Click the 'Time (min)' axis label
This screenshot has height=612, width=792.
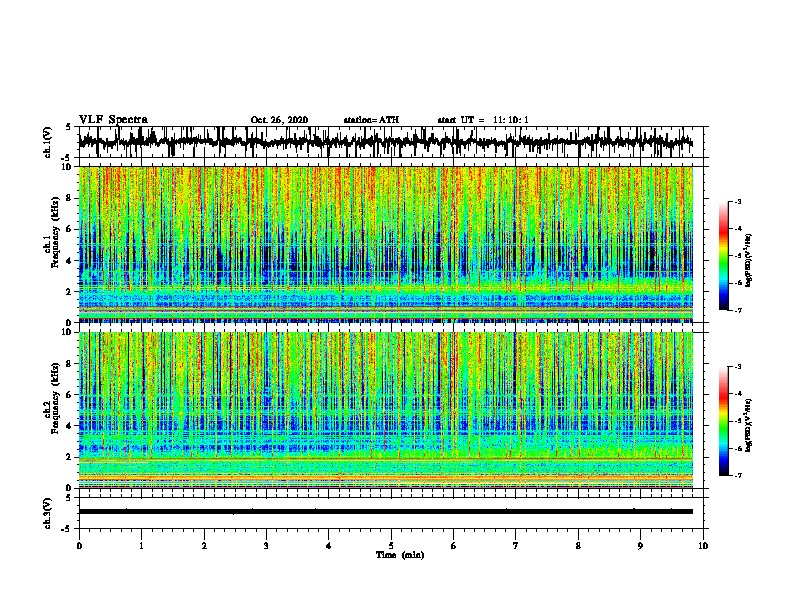pyautogui.click(x=400, y=555)
